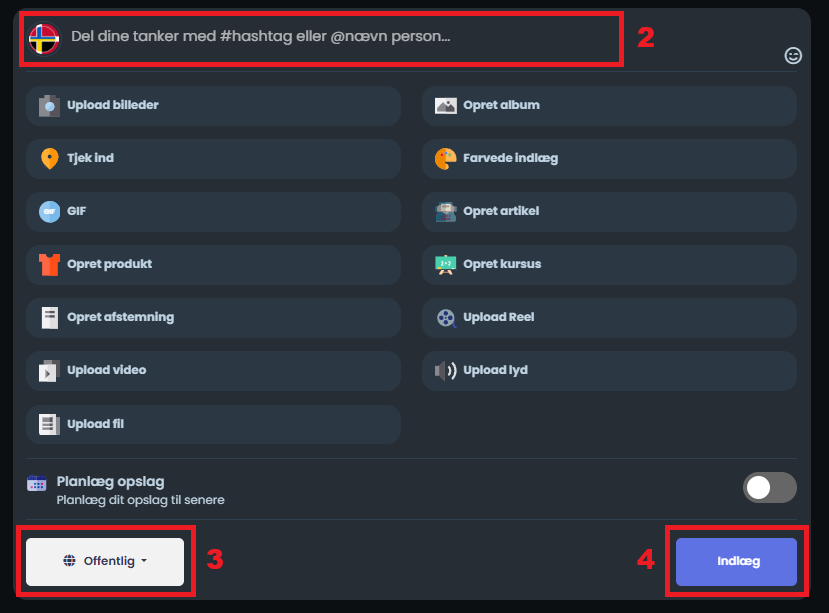The image size is (829, 613).
Task: Click the location pin Tjek ind icon
Action: pyautogui.click(x=49, y=159)
